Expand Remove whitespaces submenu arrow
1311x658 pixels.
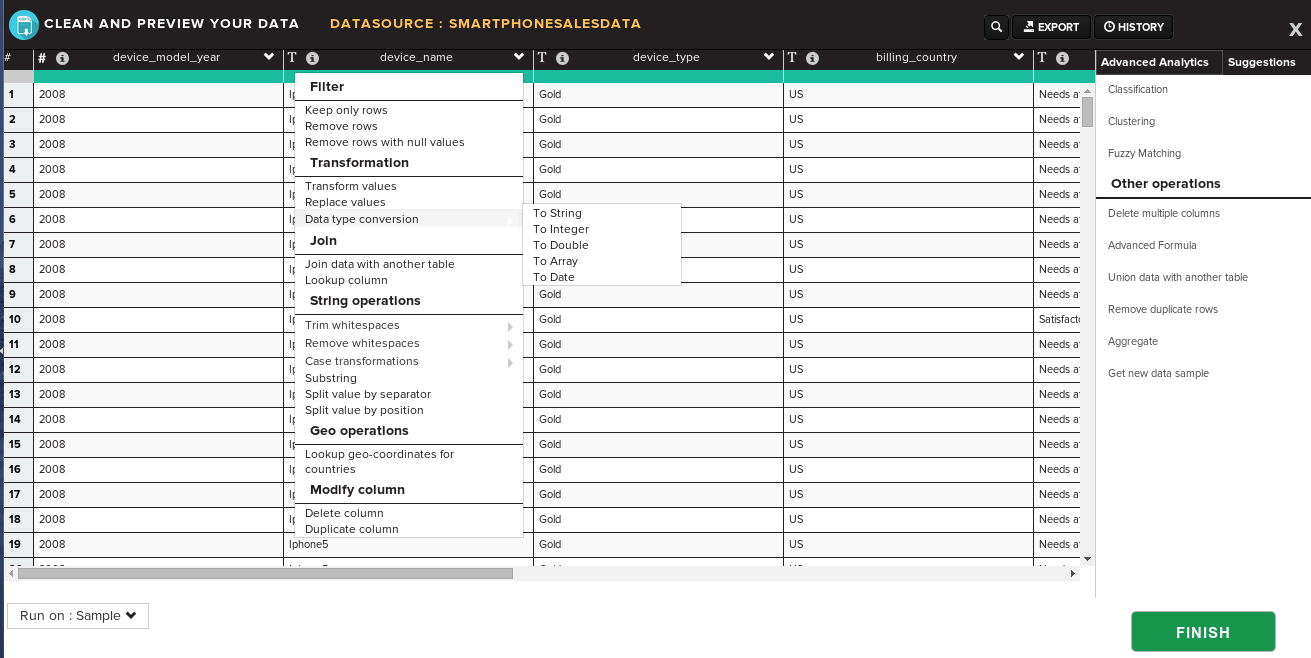pyautogui.click(x=510, y=345)
